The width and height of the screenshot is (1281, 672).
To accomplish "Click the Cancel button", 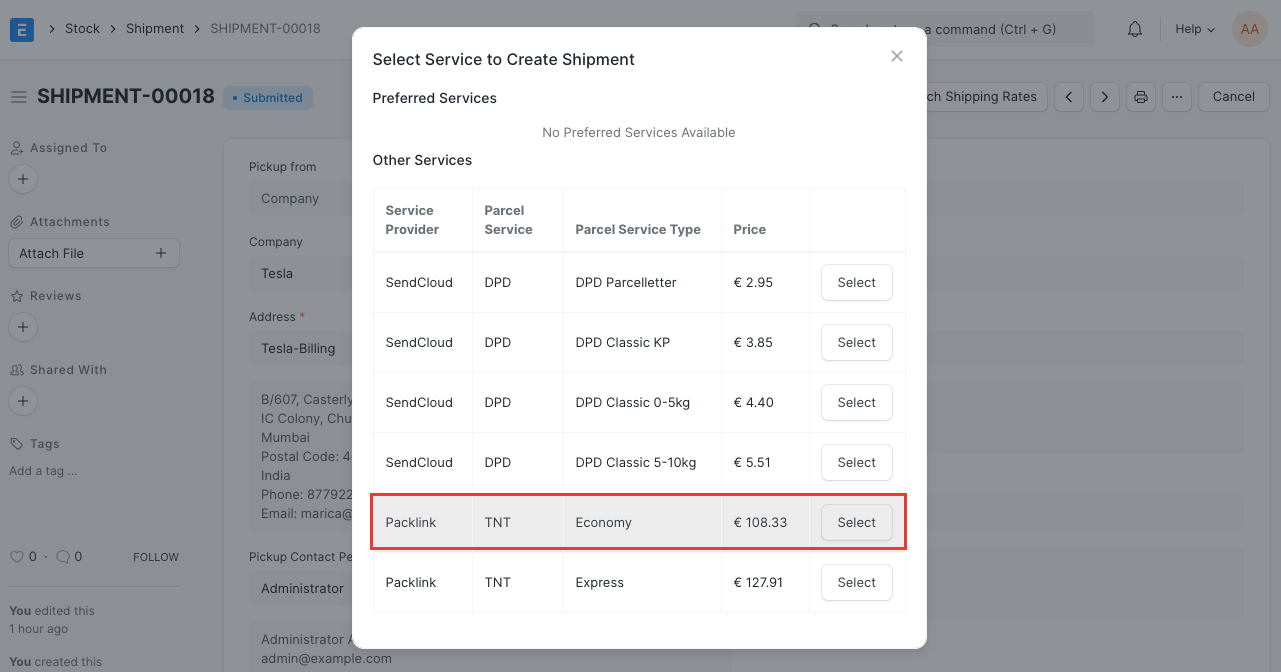I will point(1232,96).
